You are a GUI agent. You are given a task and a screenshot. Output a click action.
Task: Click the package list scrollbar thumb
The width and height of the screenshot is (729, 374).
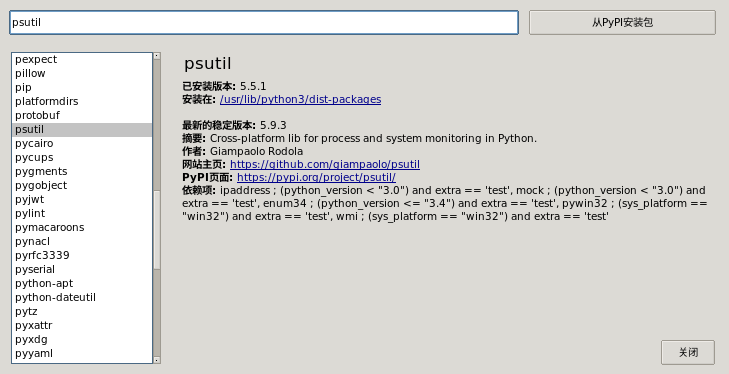pos(157,229)
